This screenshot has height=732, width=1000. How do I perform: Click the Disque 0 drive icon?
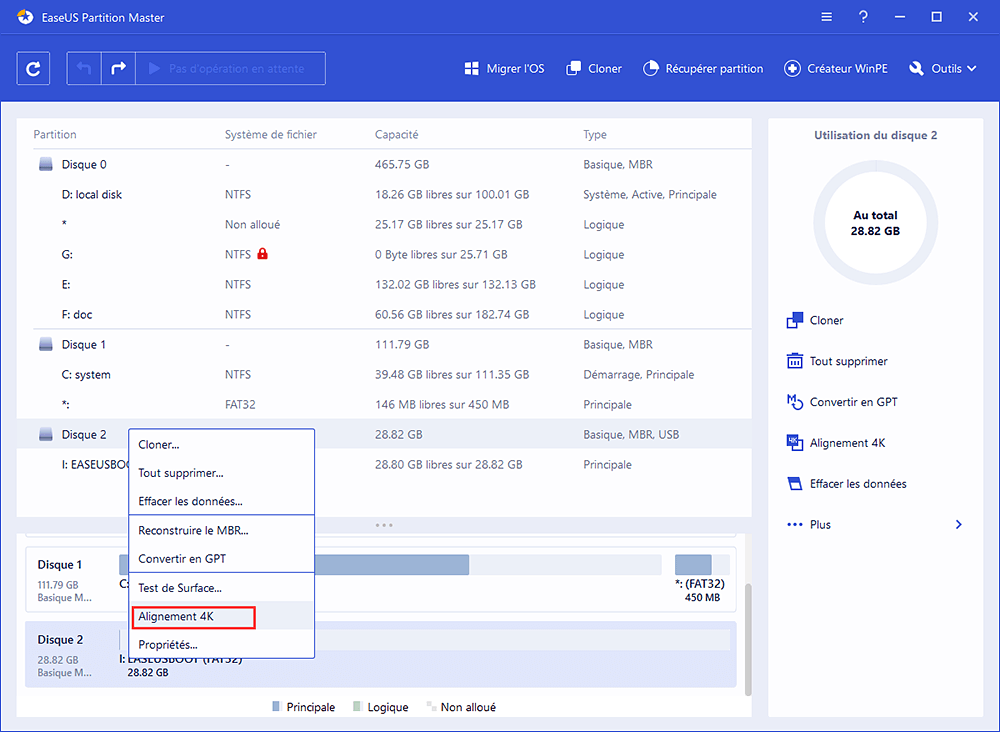46,165
